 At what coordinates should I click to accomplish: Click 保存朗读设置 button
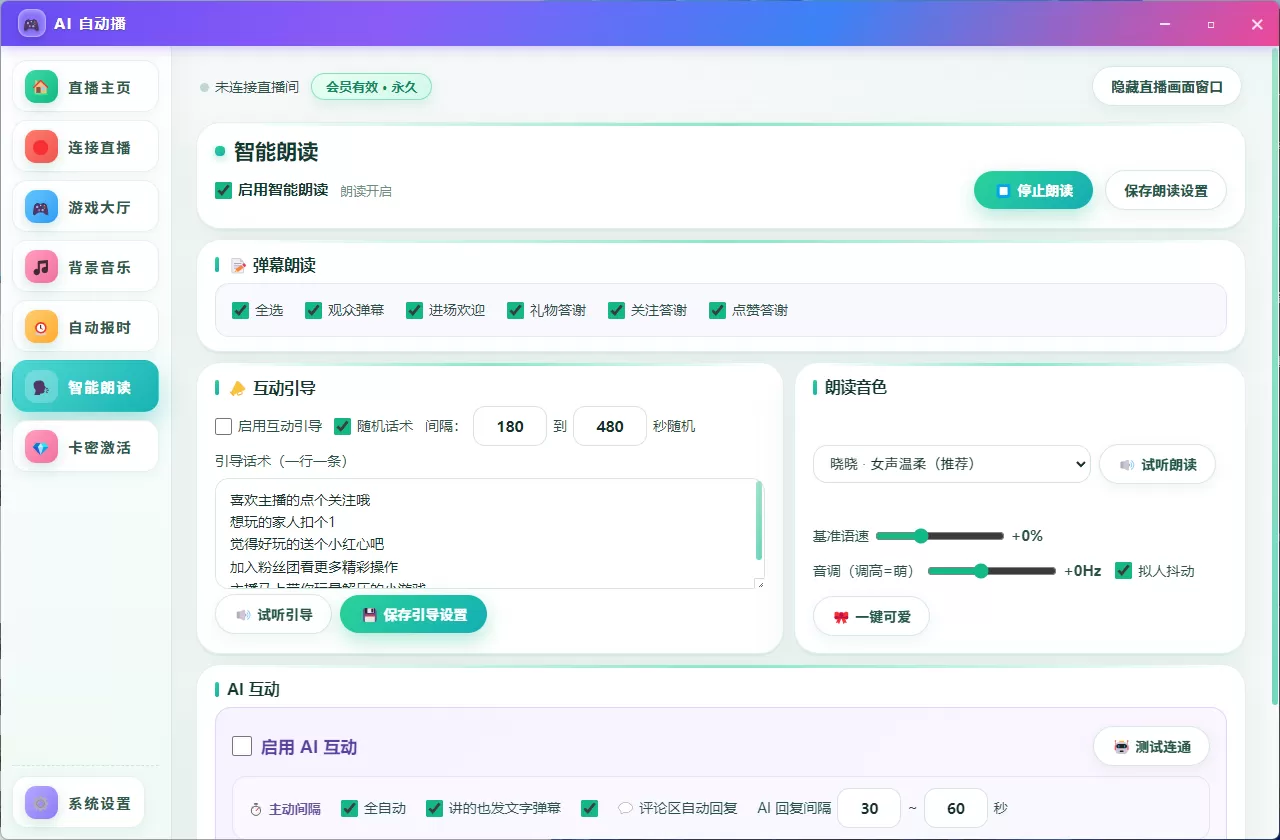click(1166, 190)
